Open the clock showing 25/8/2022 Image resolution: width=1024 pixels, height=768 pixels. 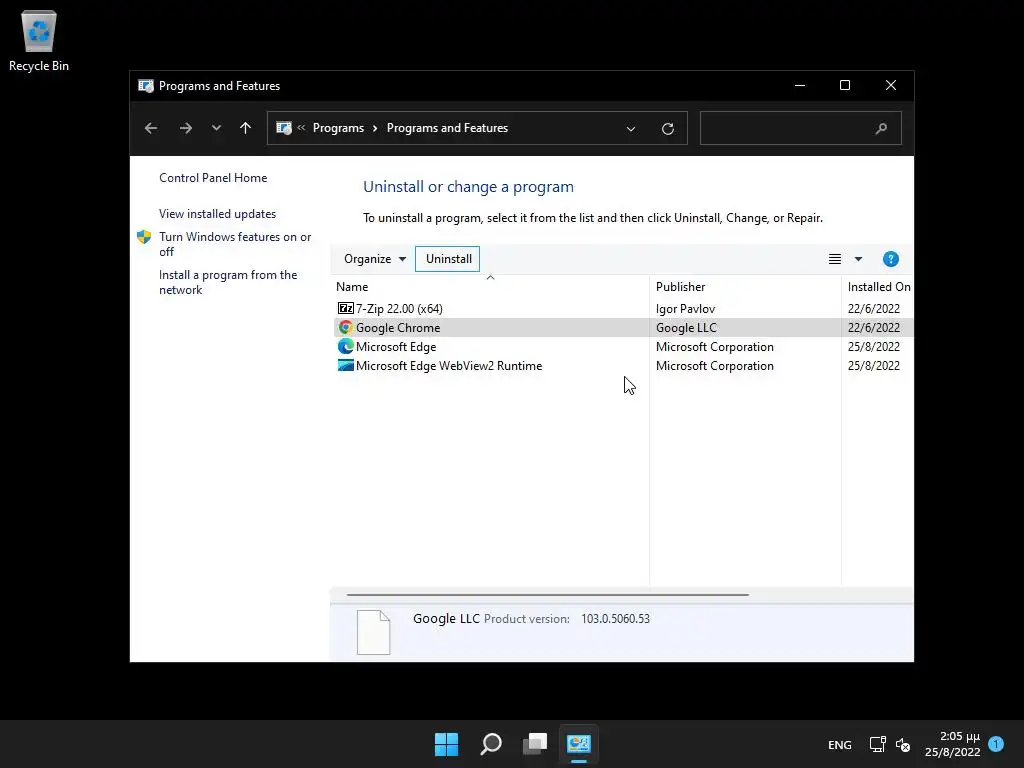[x=952, y=744]
